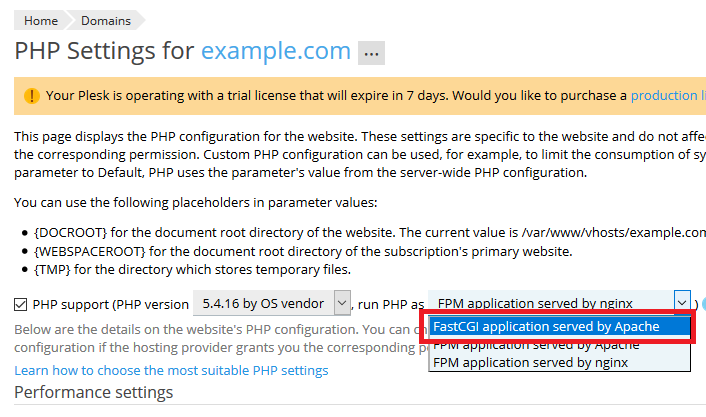Screen dimensions: 706x417
Task: Click the three-dots button beside example.com
Action: point(371,54)
